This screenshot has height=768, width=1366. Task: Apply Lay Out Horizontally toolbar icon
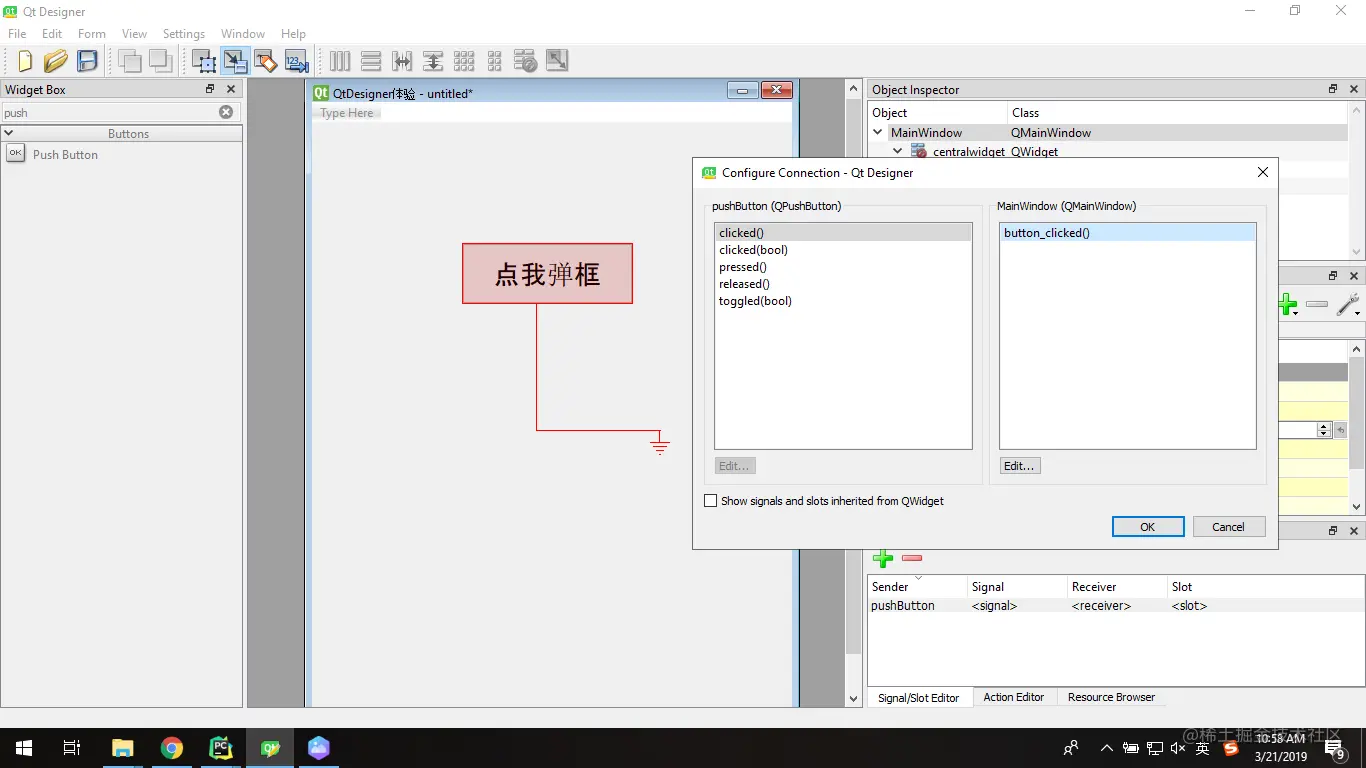click(340, 61)
